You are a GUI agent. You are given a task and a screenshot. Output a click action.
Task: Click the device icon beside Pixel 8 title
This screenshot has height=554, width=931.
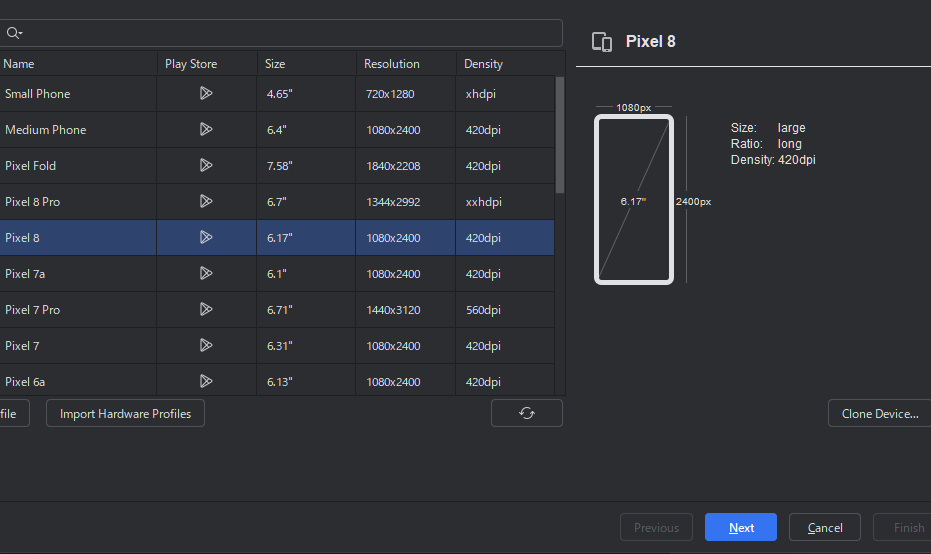[x=601, y=42]
